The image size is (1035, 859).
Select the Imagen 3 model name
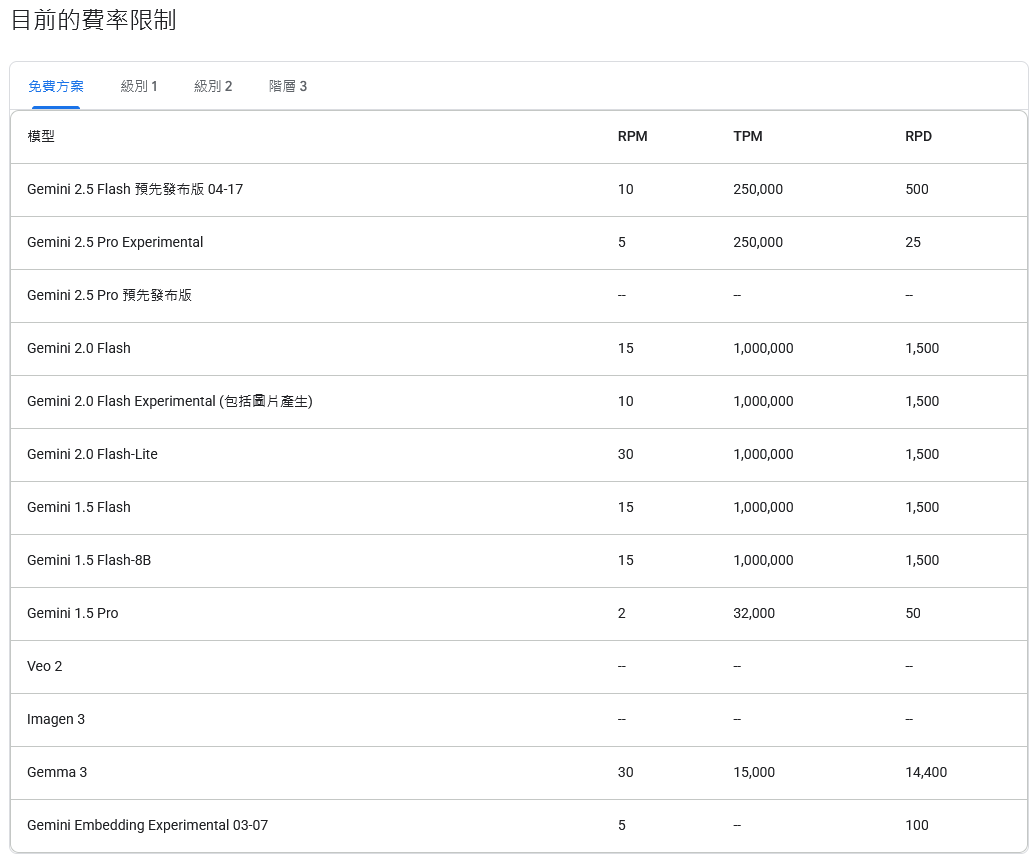click(55, 719)
